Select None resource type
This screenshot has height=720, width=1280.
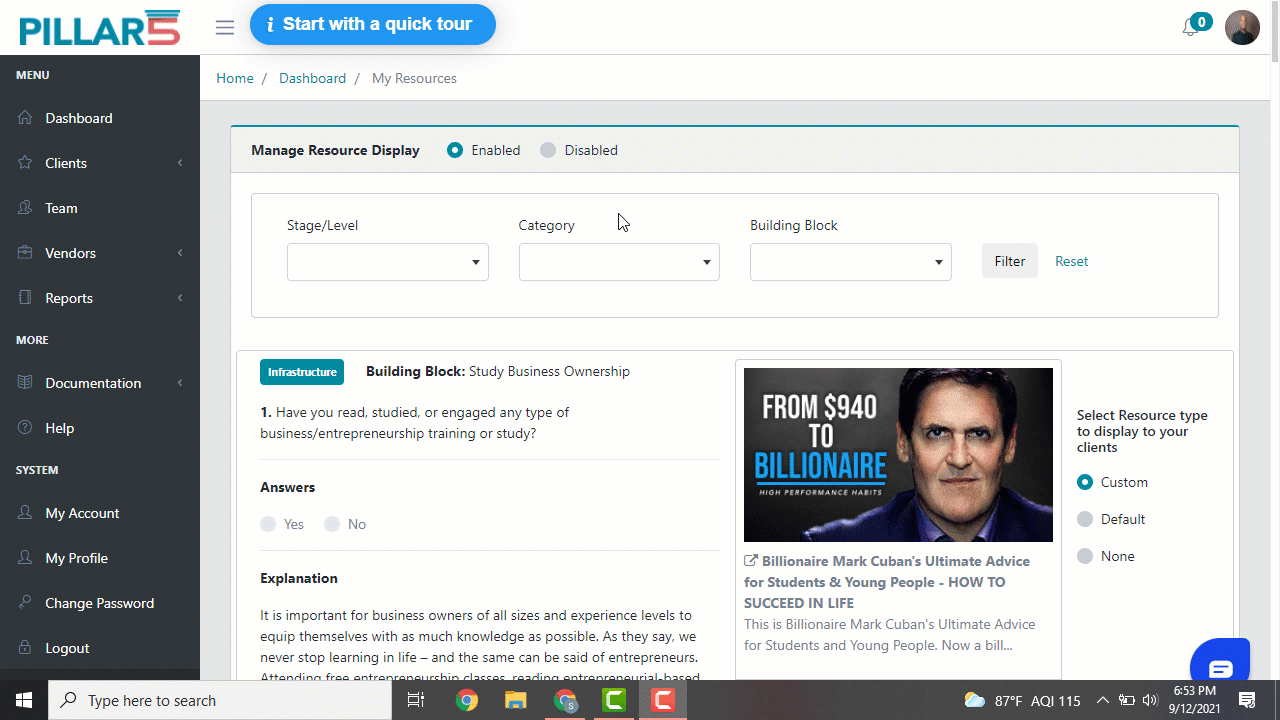tap(1085, 556)
